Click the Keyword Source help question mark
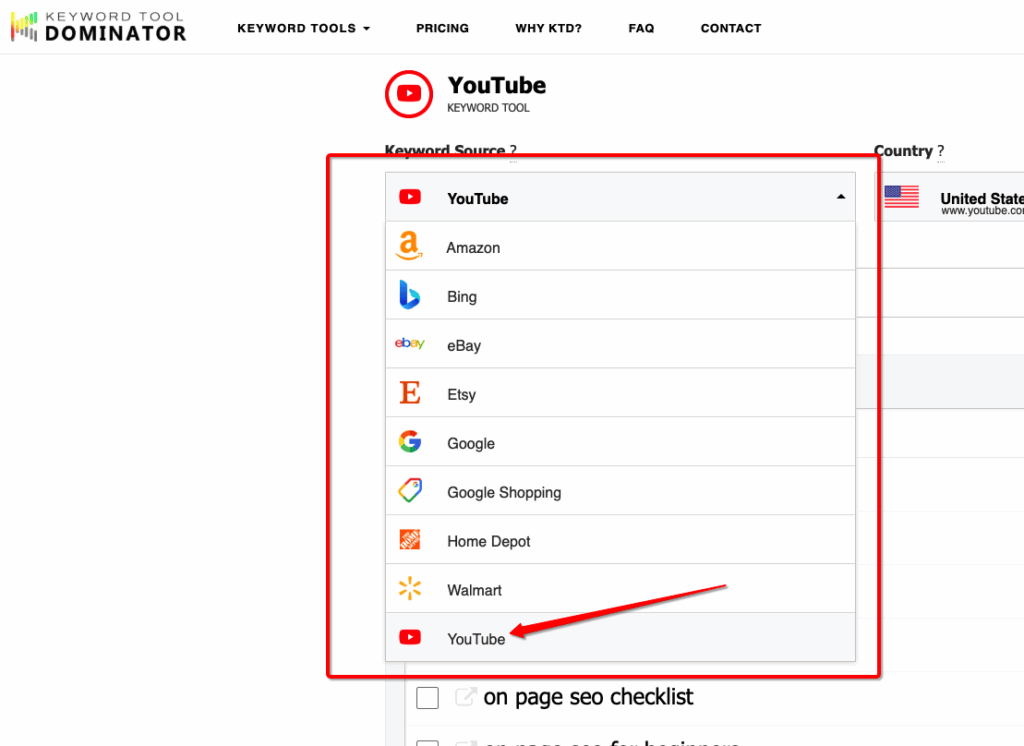 point(513,151)
